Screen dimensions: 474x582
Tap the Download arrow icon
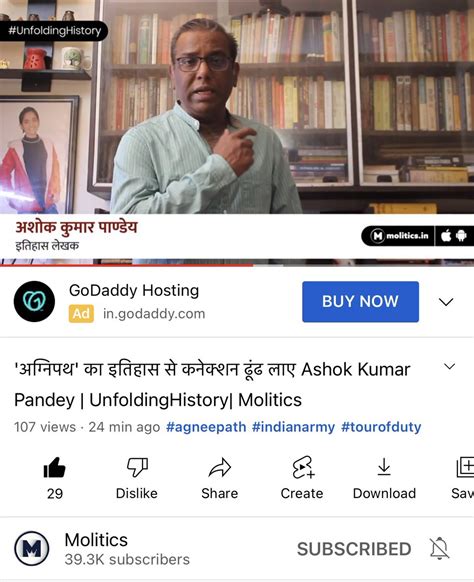click(x=384, y=467)
